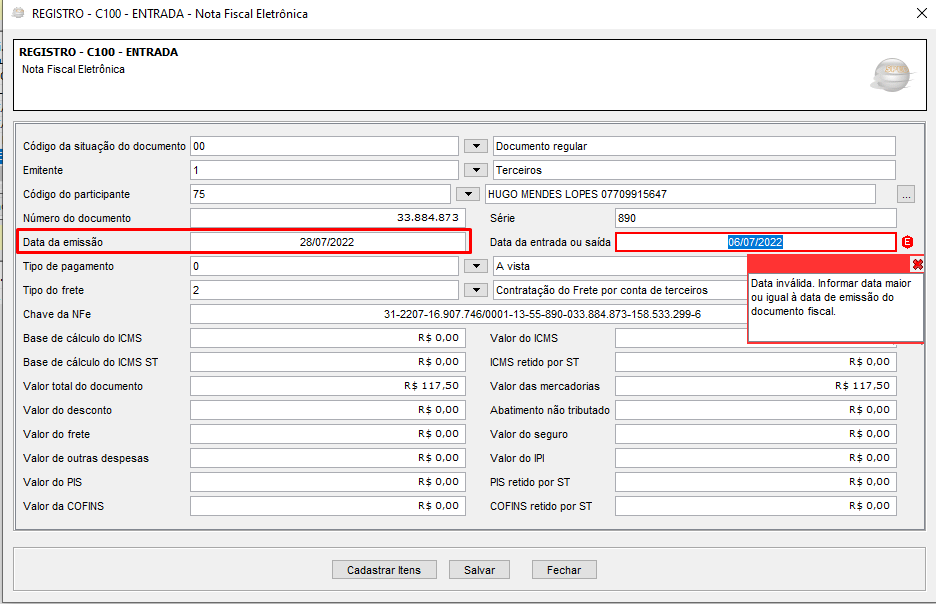Screen dimensions: 936x605
Task: Click the Data inválida error message text
Action: coord(831,297)
